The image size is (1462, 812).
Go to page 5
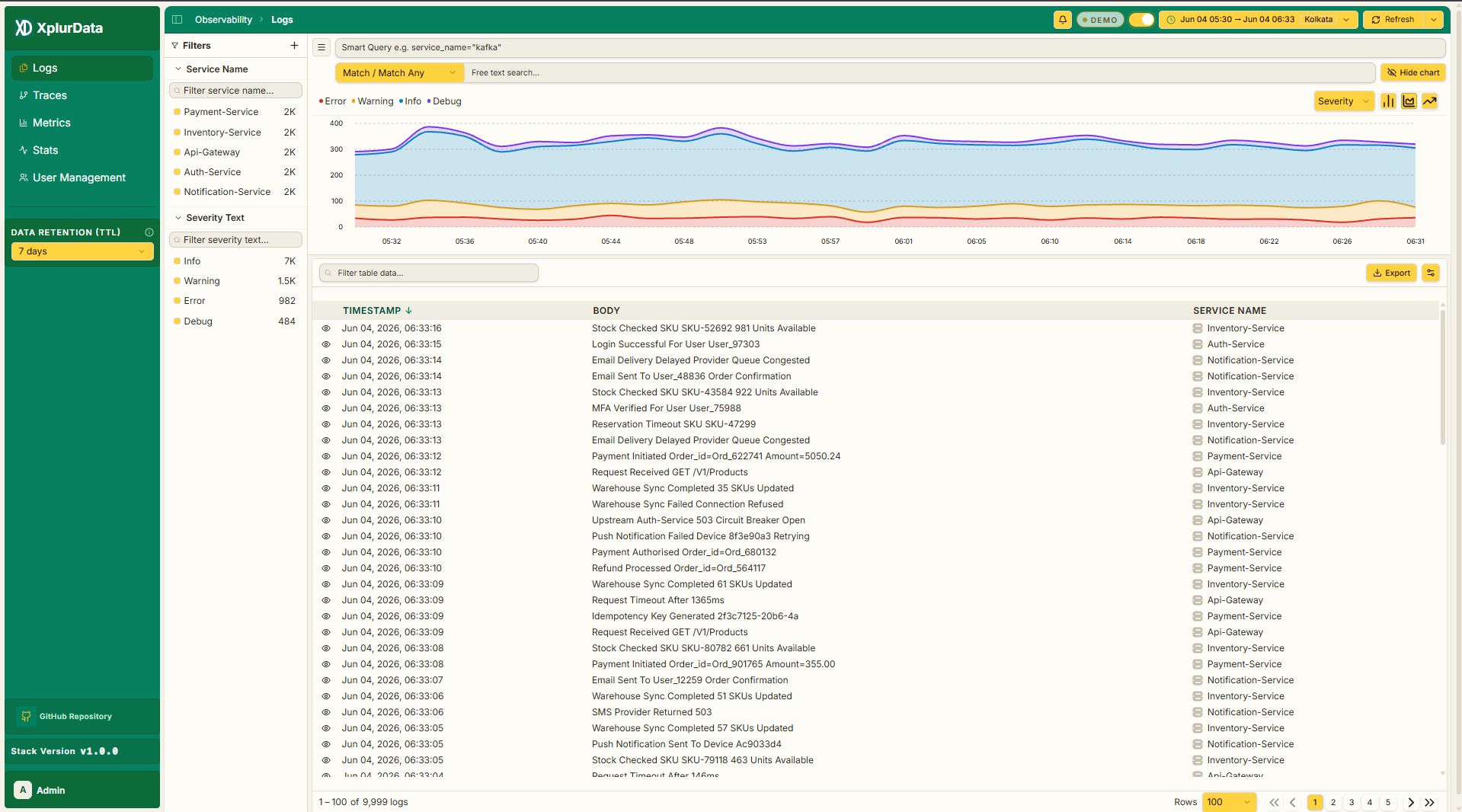click(1388, 802)
